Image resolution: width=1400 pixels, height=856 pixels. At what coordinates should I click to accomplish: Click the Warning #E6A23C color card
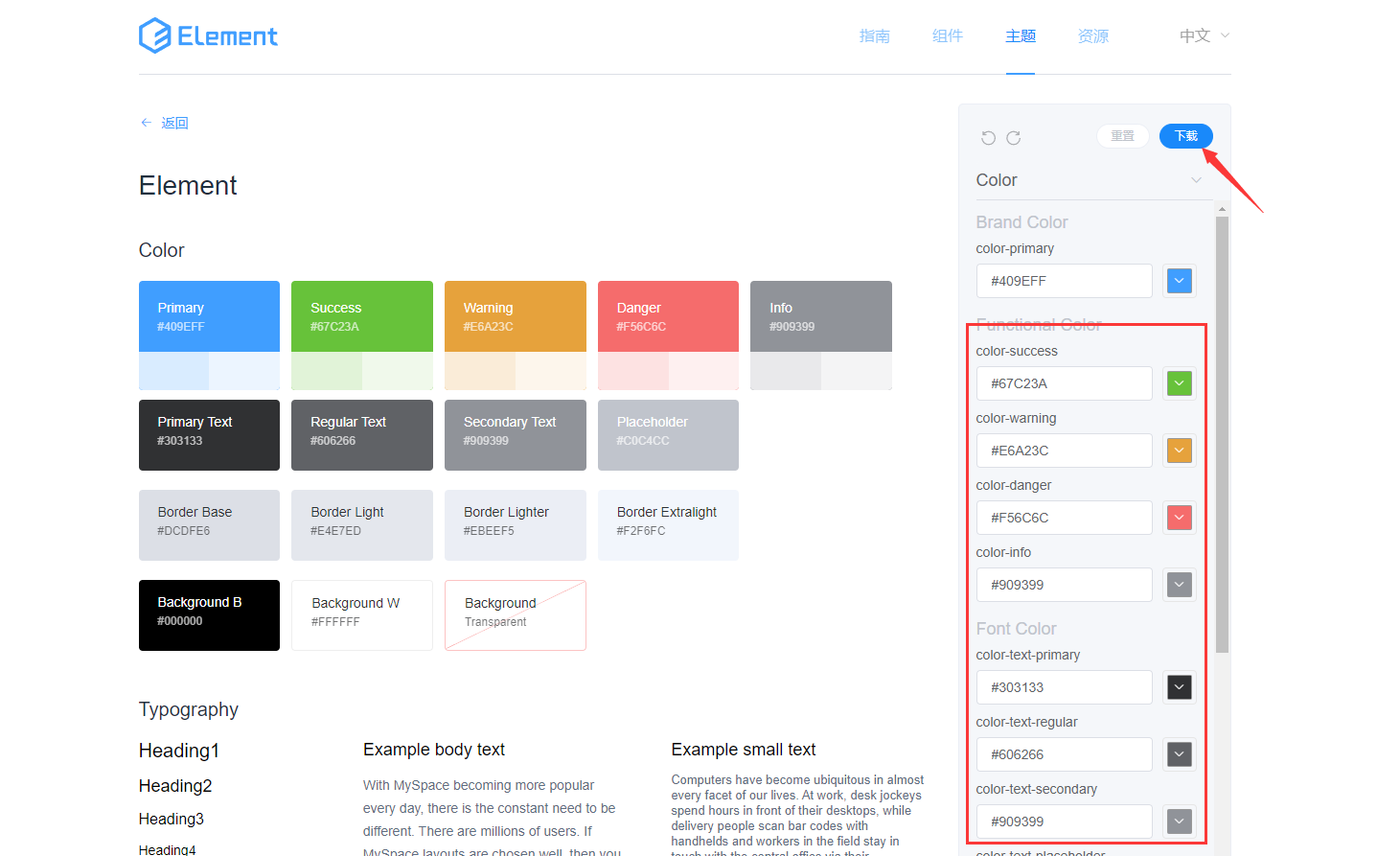point(516,335)
